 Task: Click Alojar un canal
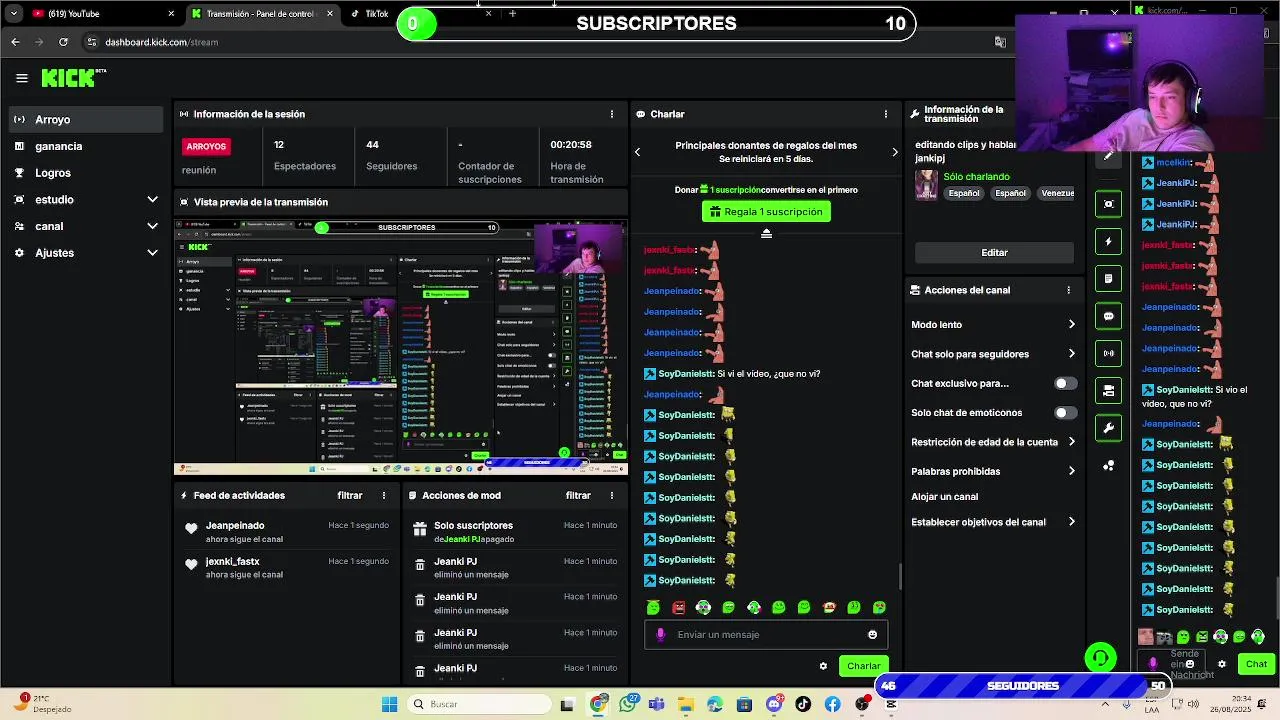tap(945, 497)
